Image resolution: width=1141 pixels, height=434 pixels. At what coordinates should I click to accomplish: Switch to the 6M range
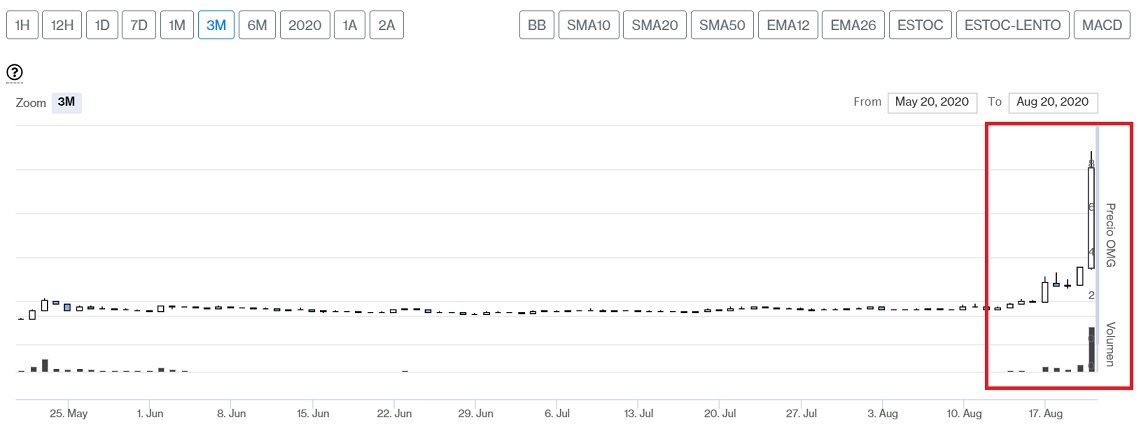257,25
